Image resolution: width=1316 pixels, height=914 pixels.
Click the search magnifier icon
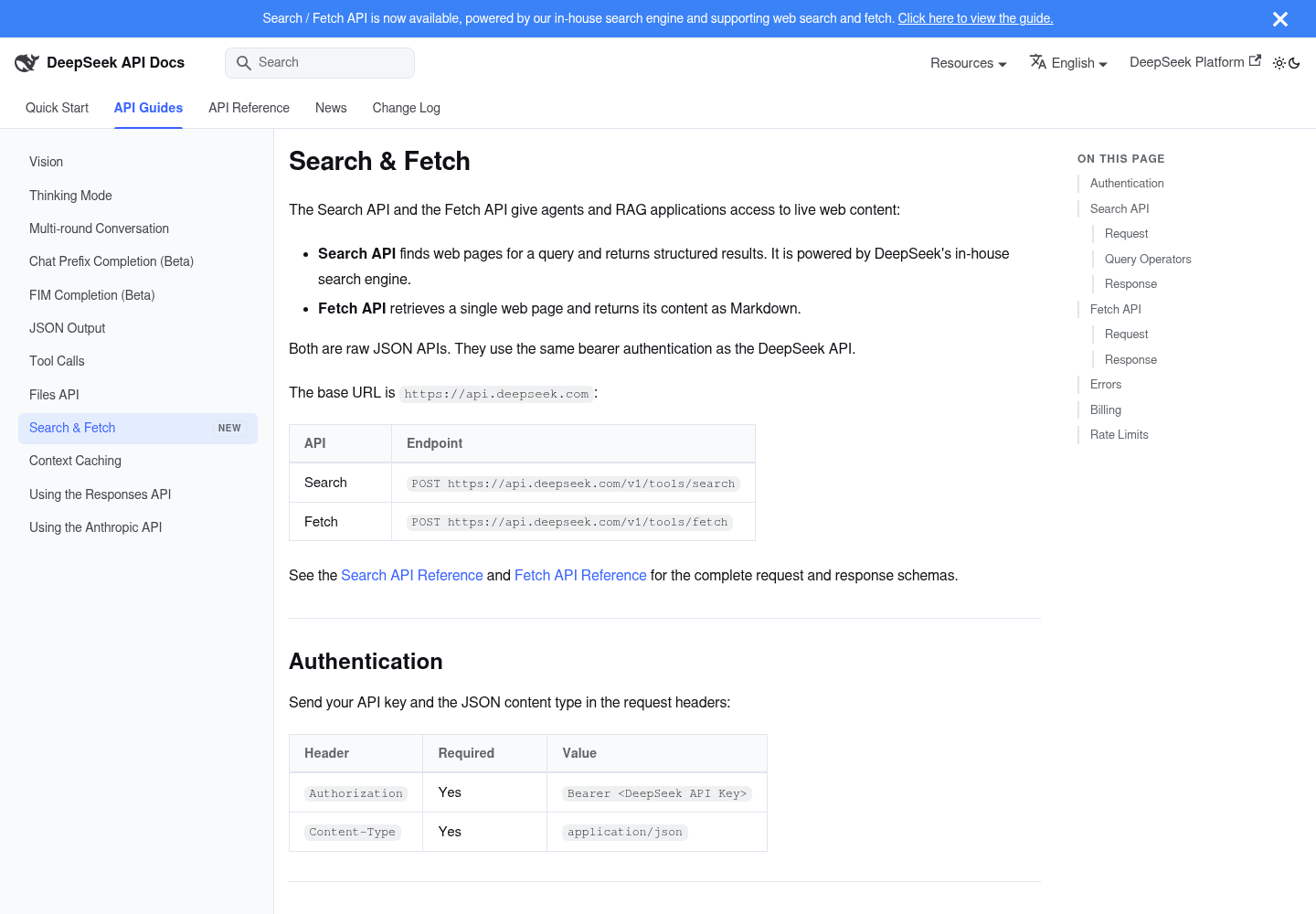pos(244,63)
